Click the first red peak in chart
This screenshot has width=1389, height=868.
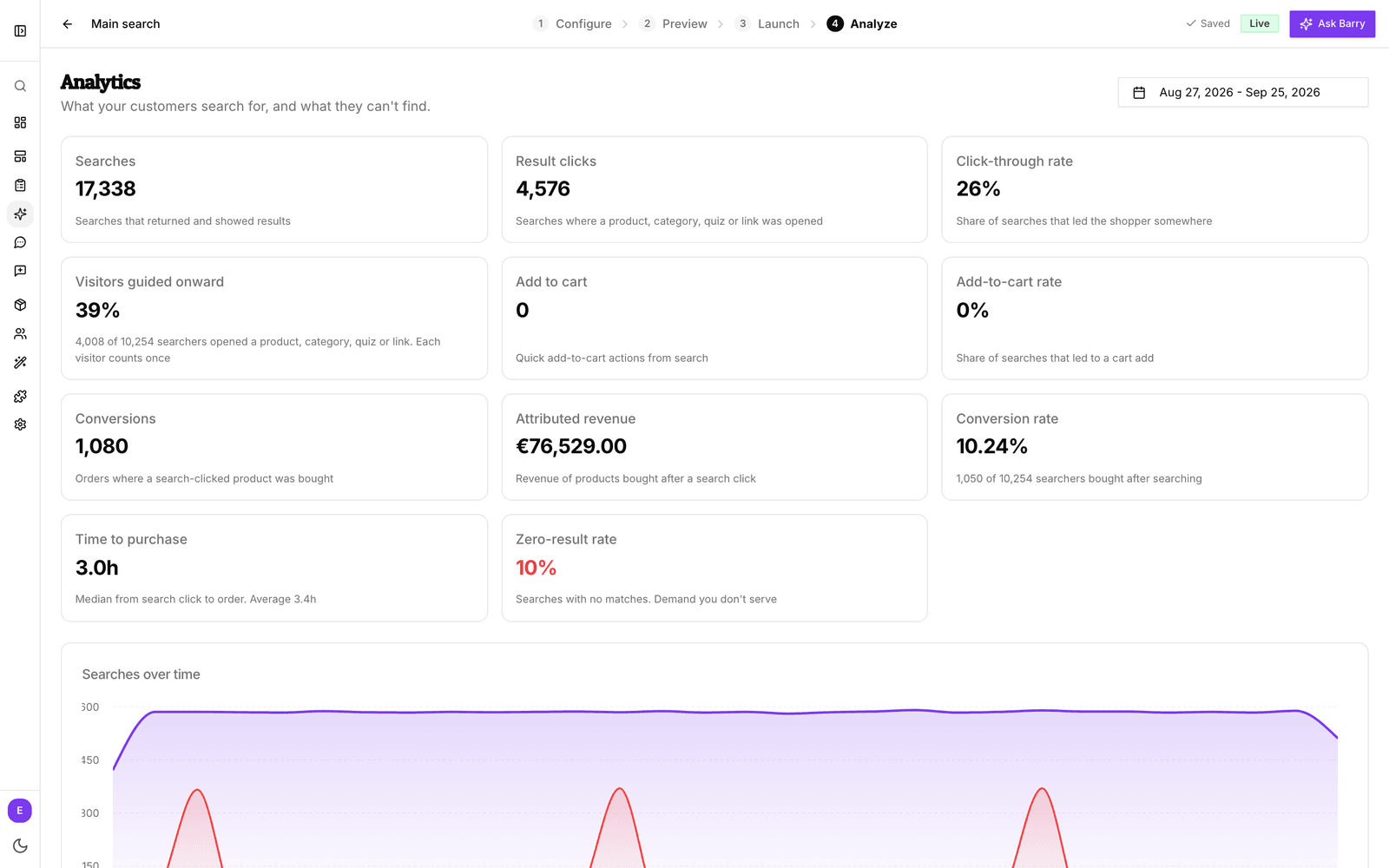click(198, 791)
